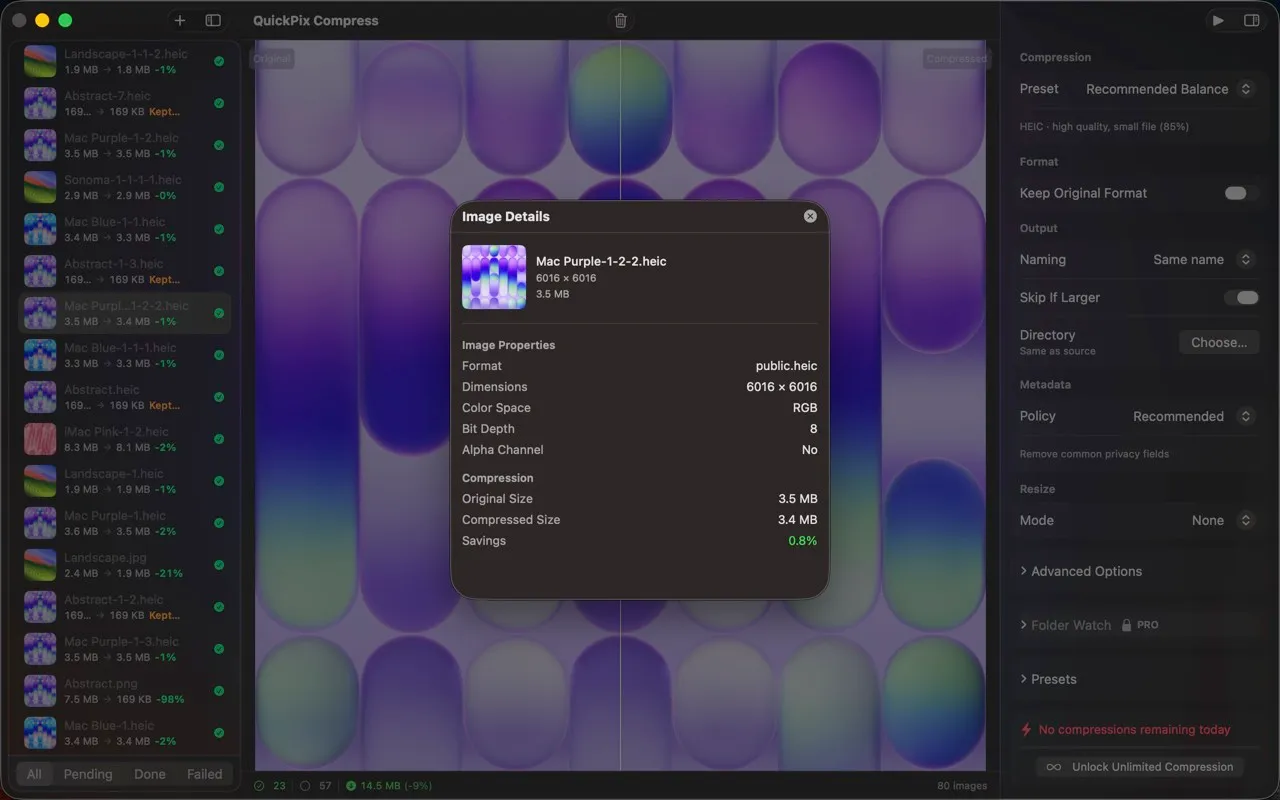The width and height of the screenshot is (1280, 800).
Task: Click the completed count icon showing 23
Action: 260,786
